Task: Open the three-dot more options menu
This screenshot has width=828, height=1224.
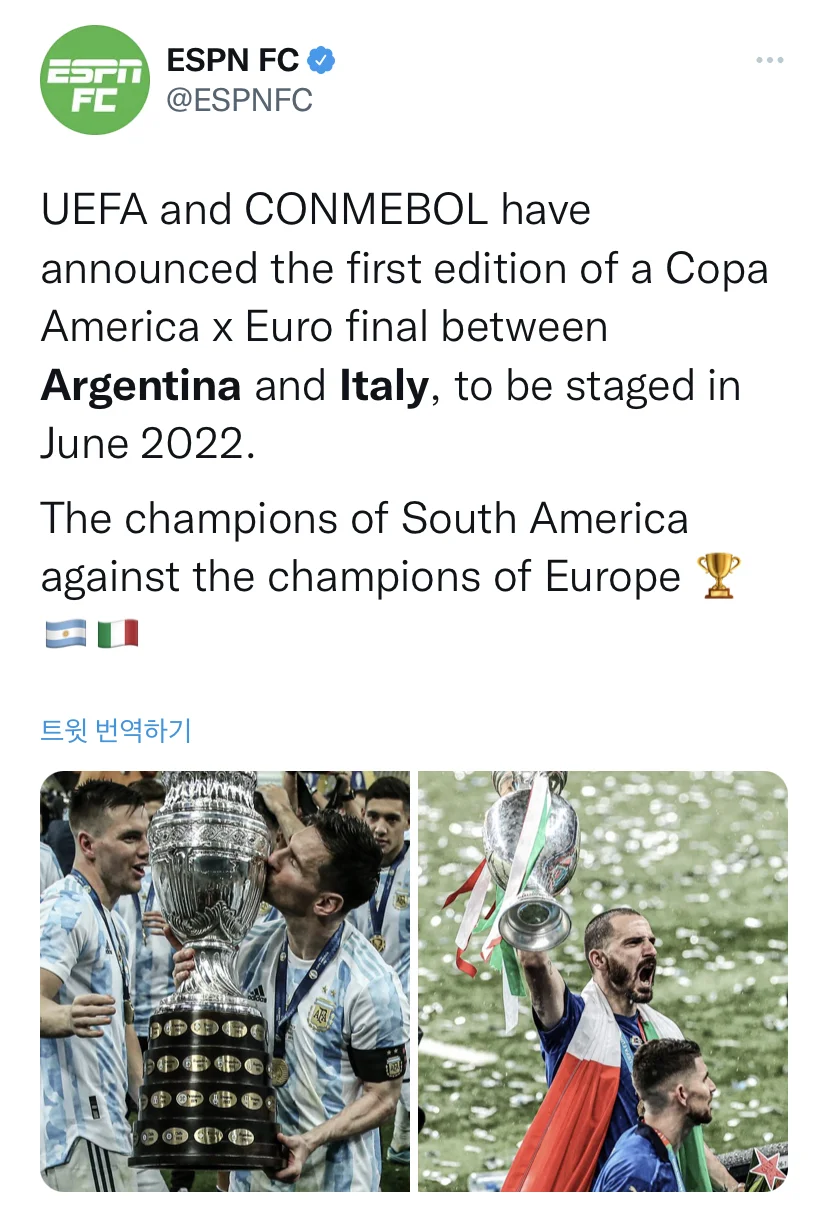Action: pos(769,61)
